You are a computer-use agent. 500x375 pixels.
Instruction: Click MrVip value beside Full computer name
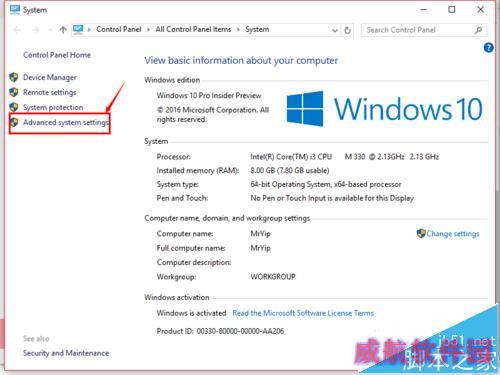click(x=260, y=248)
